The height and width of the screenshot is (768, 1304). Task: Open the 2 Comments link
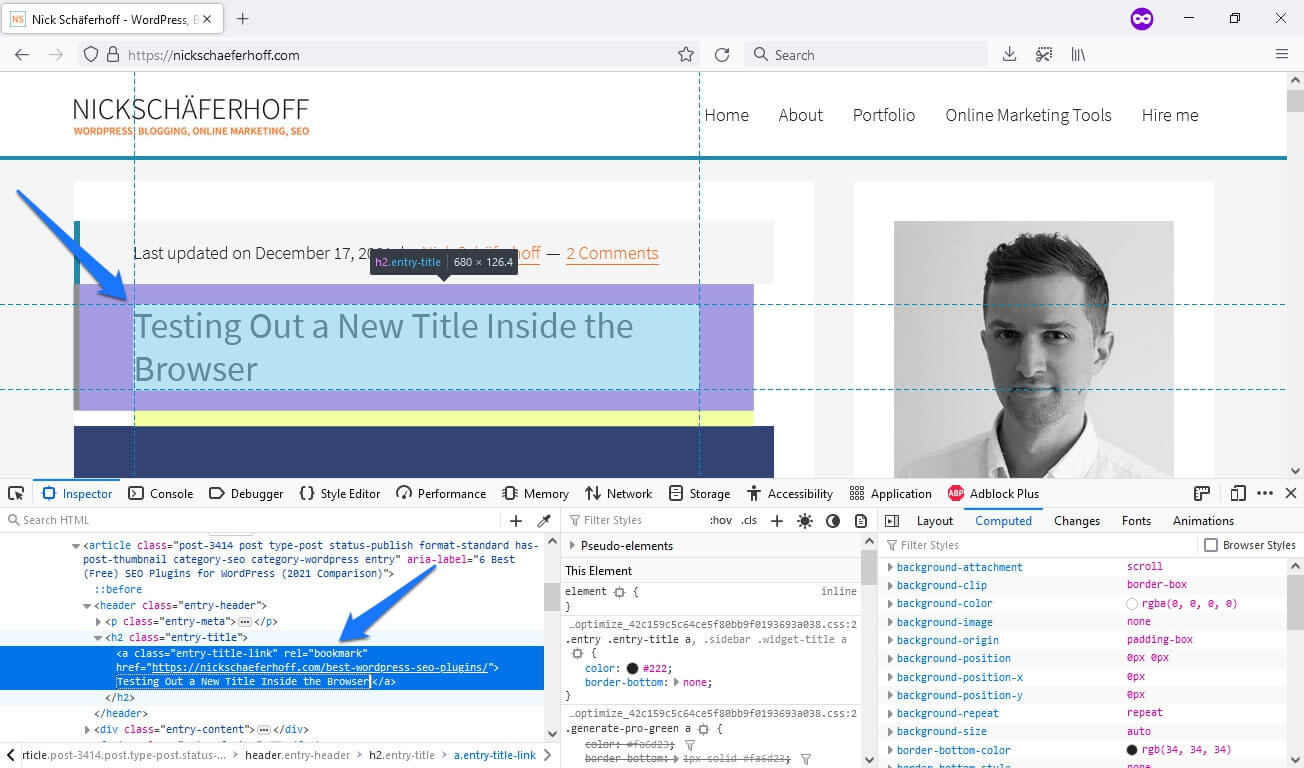[612, 254]
